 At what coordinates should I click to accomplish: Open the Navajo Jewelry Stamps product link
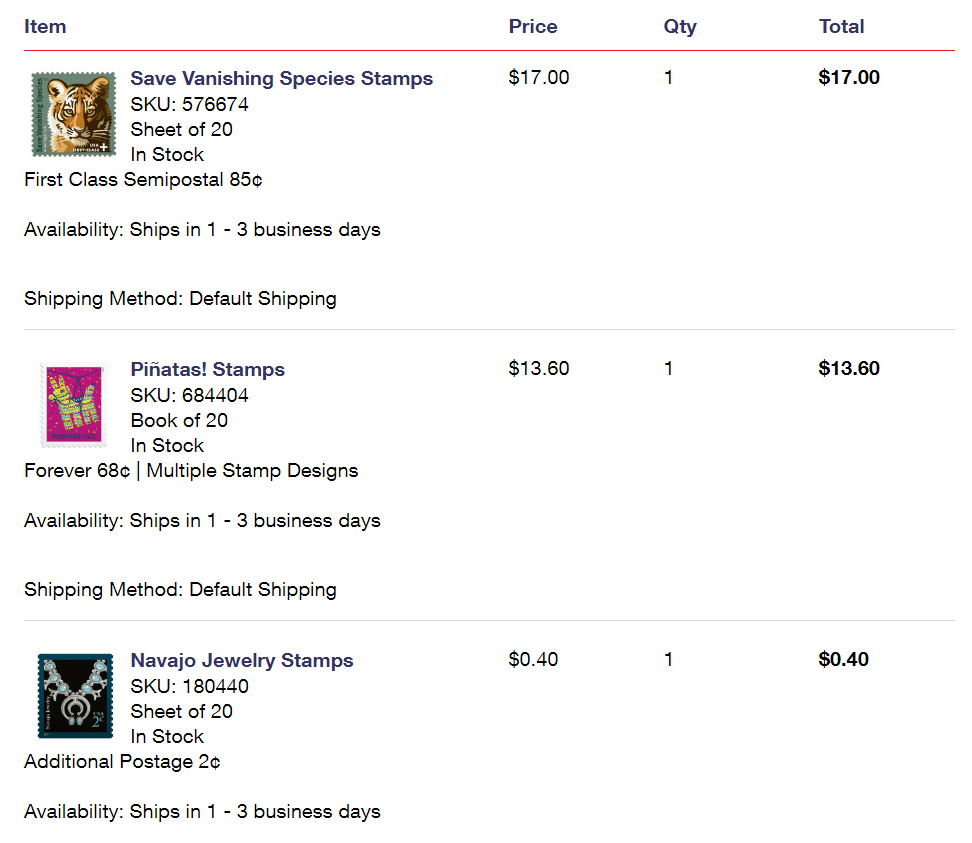pyautogui.click(x=241, y=661)
